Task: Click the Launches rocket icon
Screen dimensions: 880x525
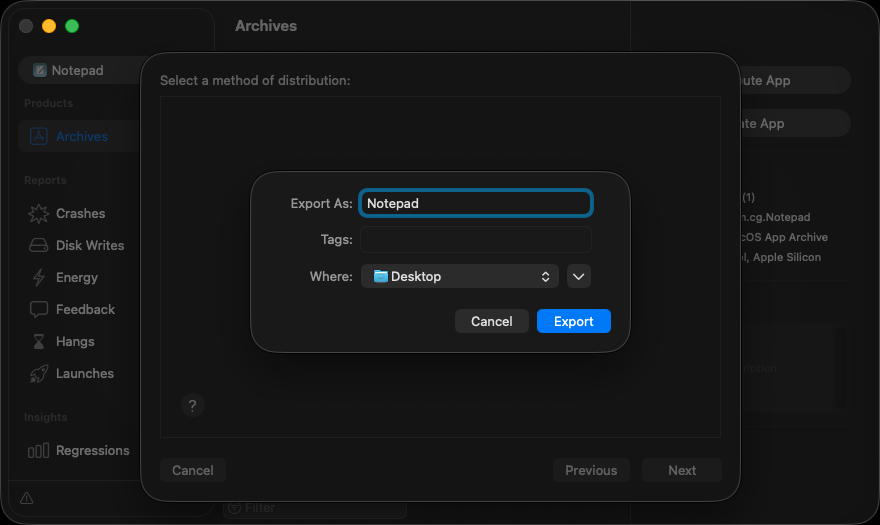Action: click(x=39, y=373)
